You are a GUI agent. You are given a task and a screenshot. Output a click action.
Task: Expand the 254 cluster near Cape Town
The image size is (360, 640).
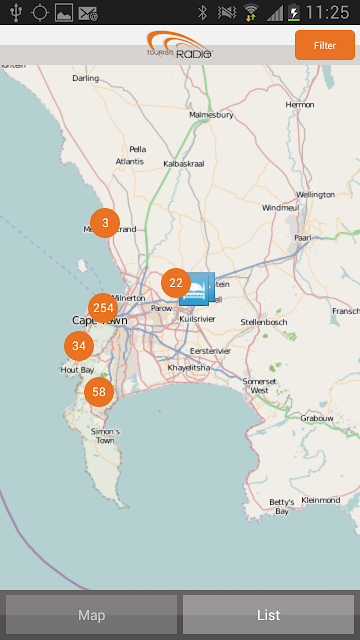click(103, 308)
